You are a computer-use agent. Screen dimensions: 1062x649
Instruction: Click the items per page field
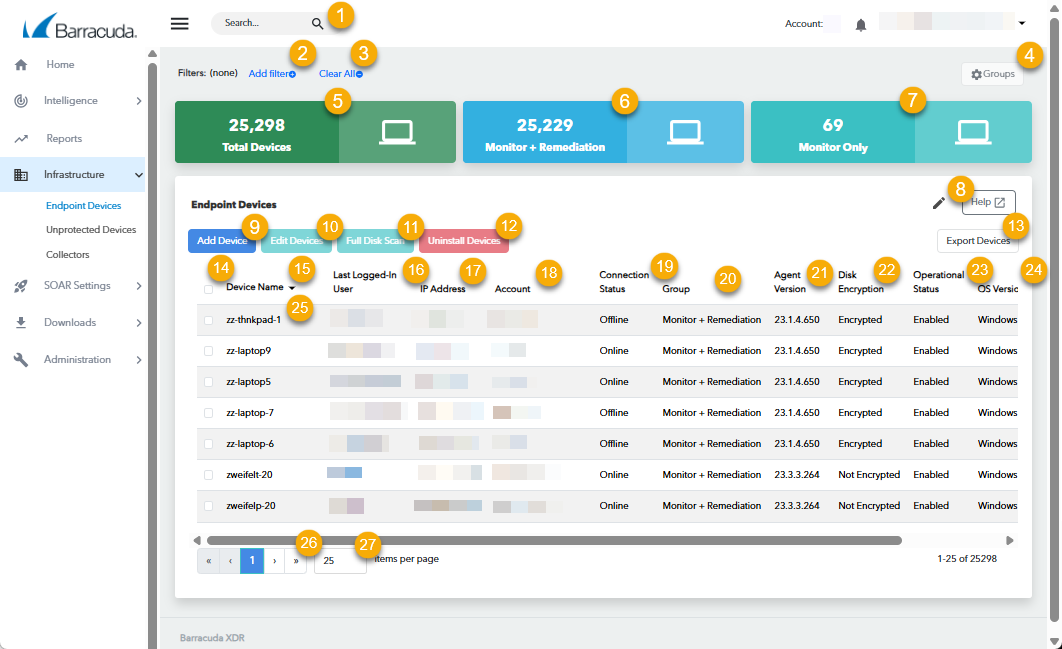(x=340, y=561)
